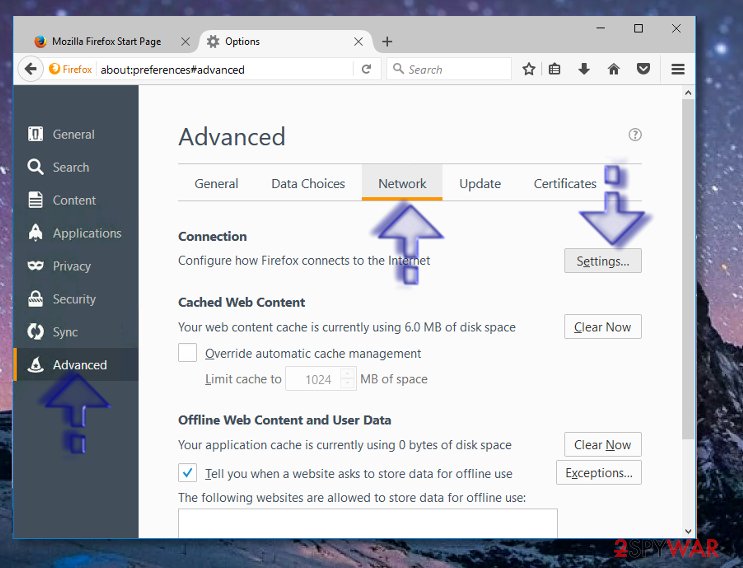
Task: Open the Pocket icon
Action: coord(643,69)
